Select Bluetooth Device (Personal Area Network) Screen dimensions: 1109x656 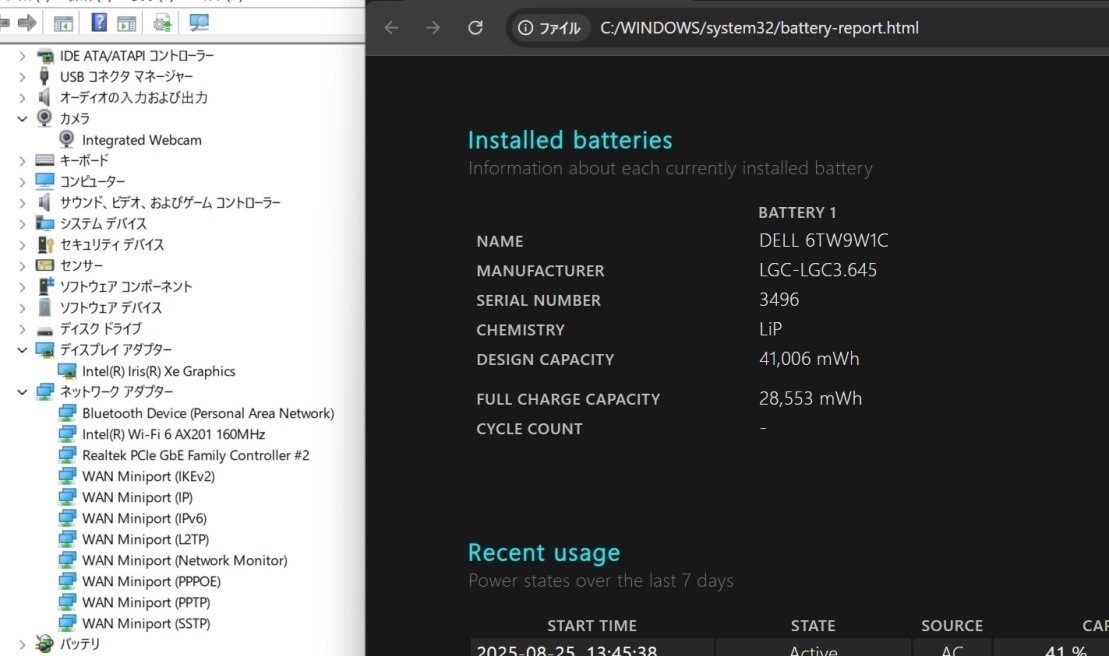207,413
